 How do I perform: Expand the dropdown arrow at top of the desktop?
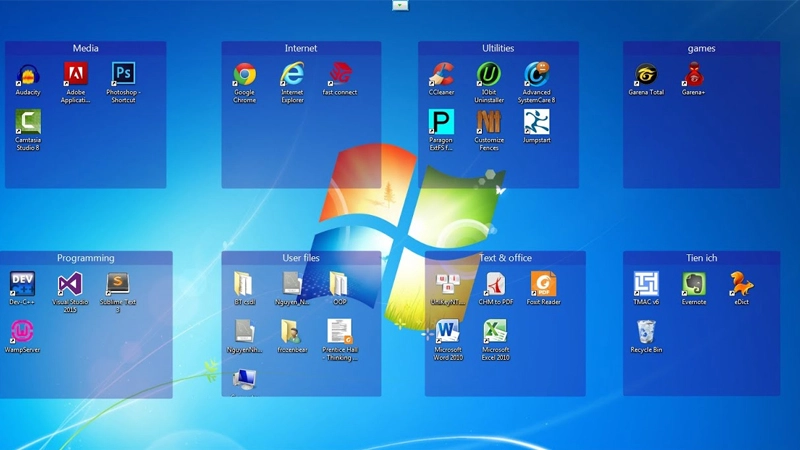[400, 6]
